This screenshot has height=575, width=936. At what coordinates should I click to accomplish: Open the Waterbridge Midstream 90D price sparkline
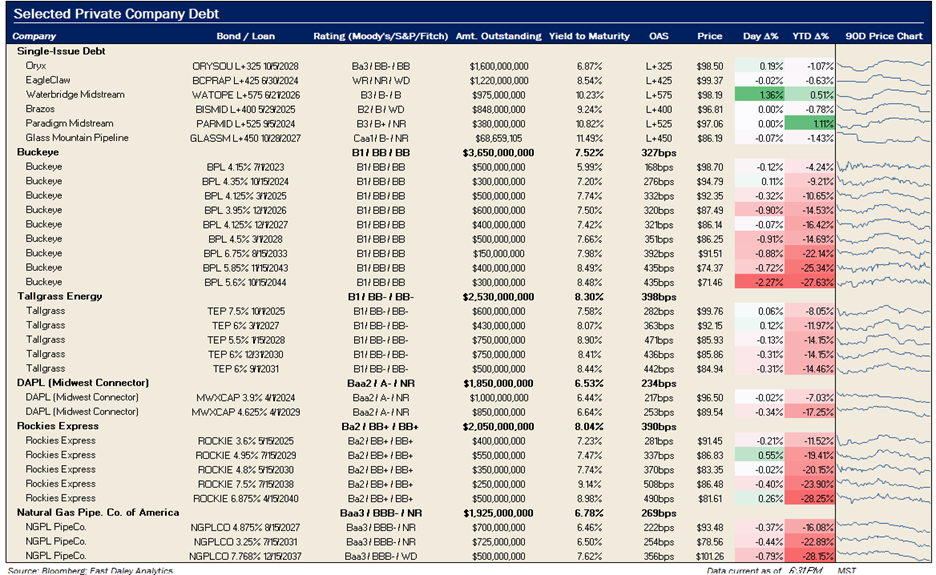pyautogui.click(x=883, y=94)
